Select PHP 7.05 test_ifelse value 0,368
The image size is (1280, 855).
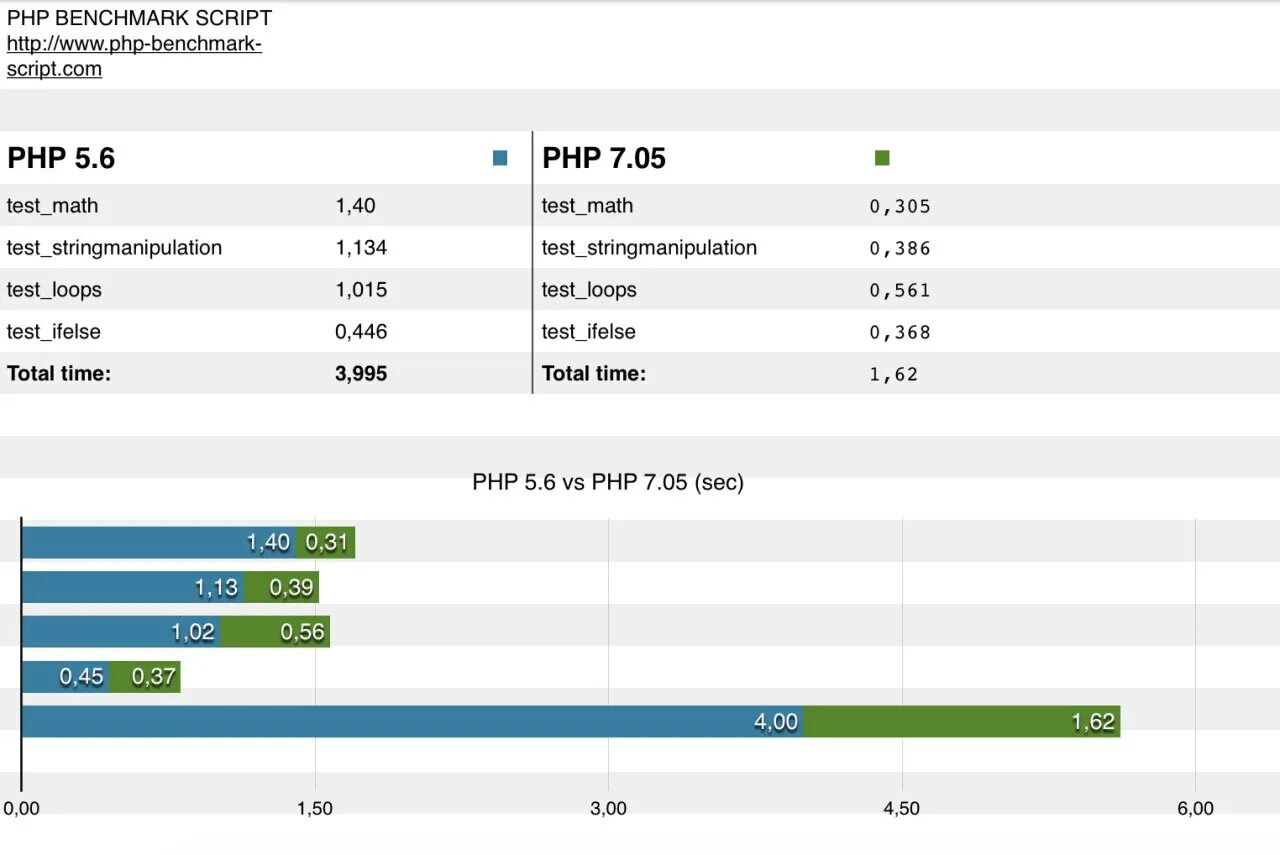pyautogui.click(x=900, y=333)
